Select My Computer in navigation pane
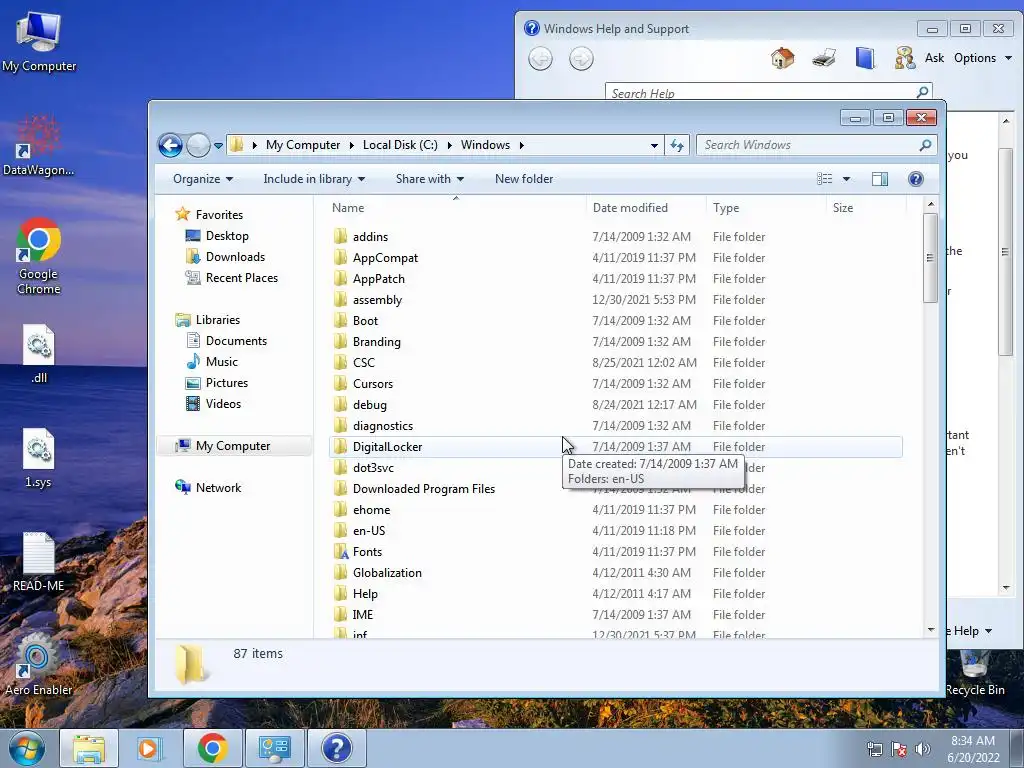 tap(233, 446)
